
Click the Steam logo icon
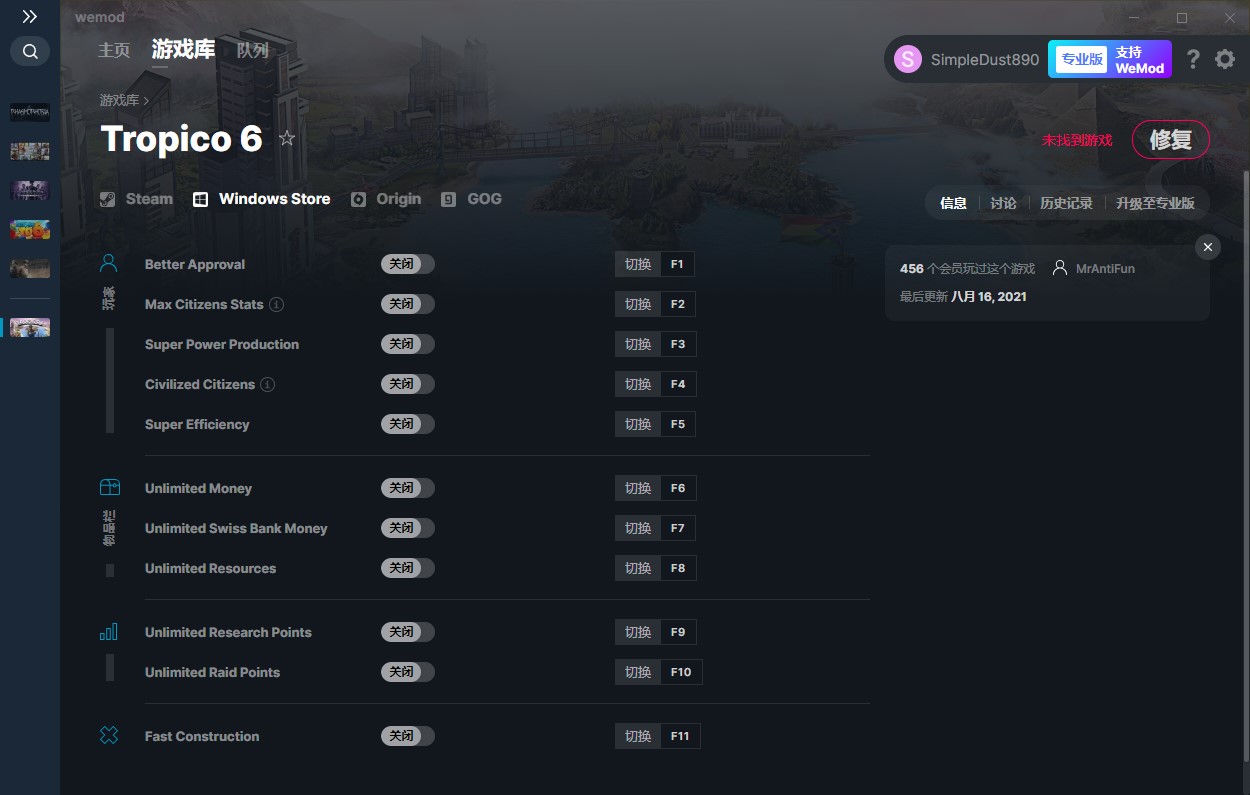click(107, 199)
